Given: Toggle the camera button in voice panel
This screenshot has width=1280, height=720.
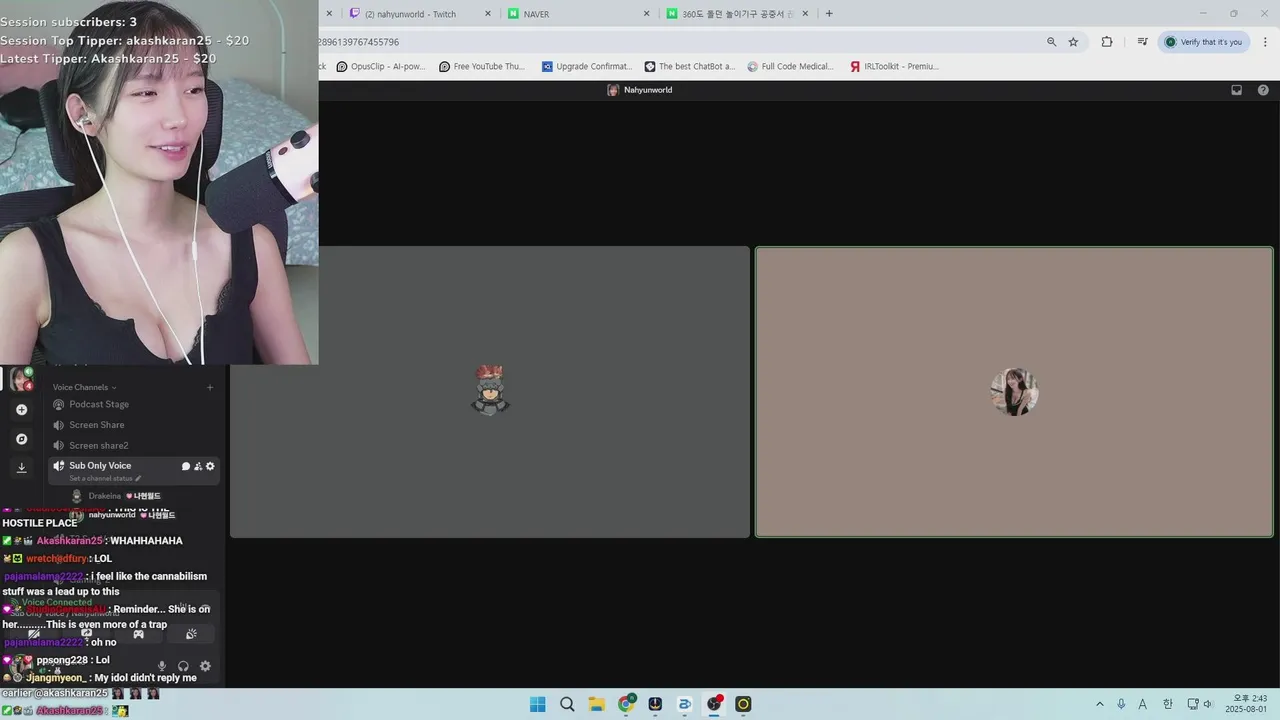Looking at the screenshot, I should (x=33, y=634).
